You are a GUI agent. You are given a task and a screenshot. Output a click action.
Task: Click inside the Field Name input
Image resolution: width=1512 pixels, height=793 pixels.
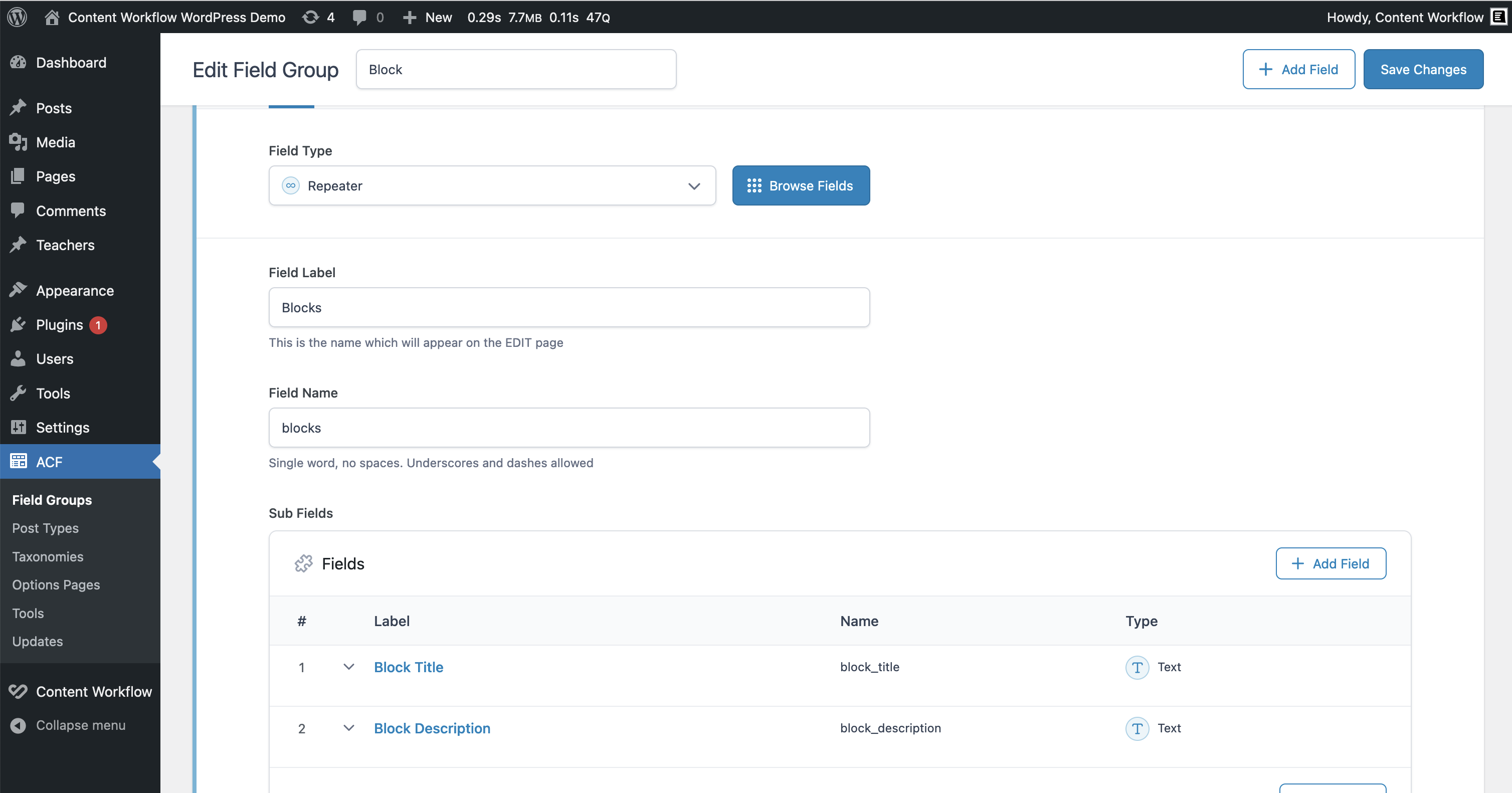tap(569, 427)
